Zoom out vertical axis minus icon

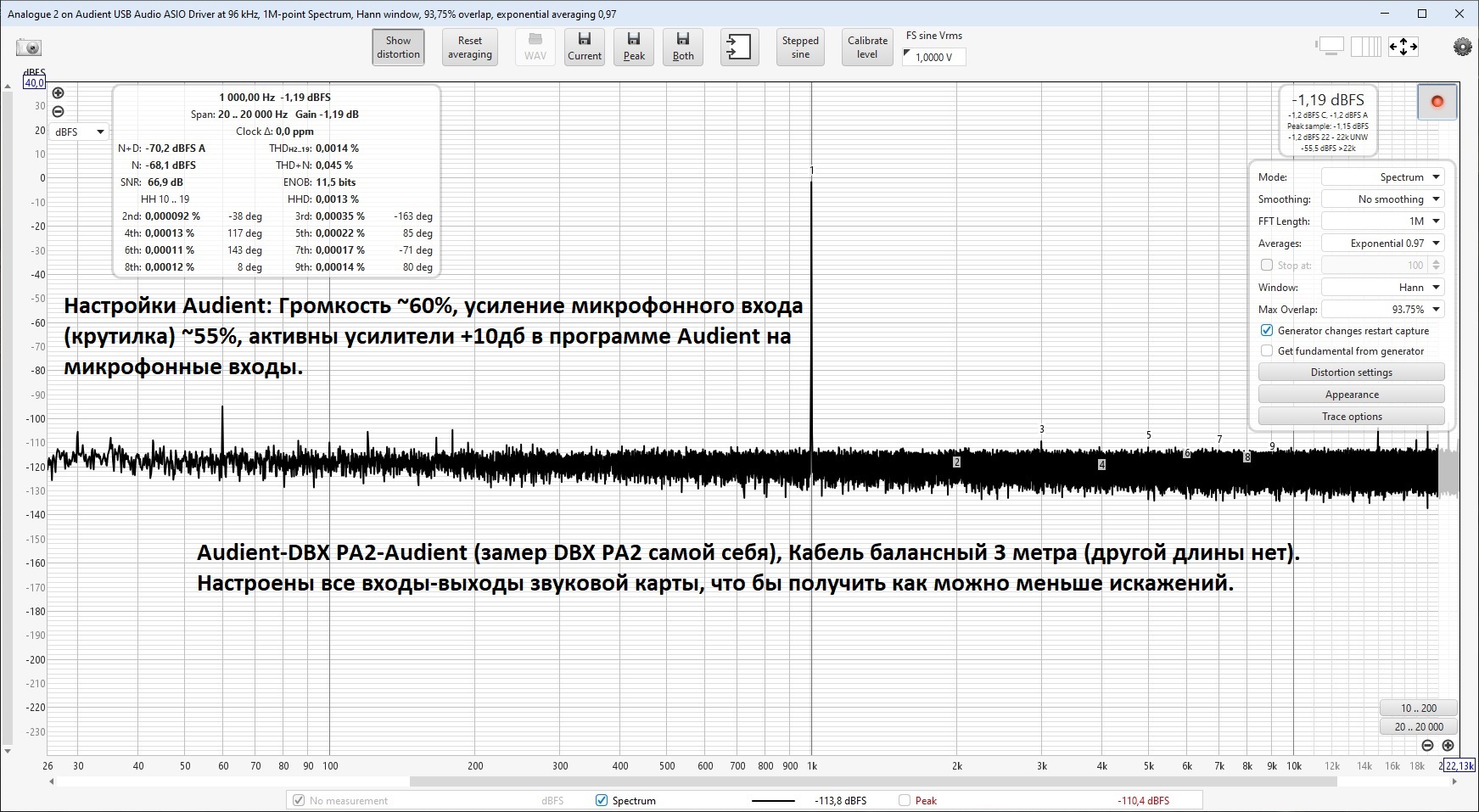[x=58, y=111]
